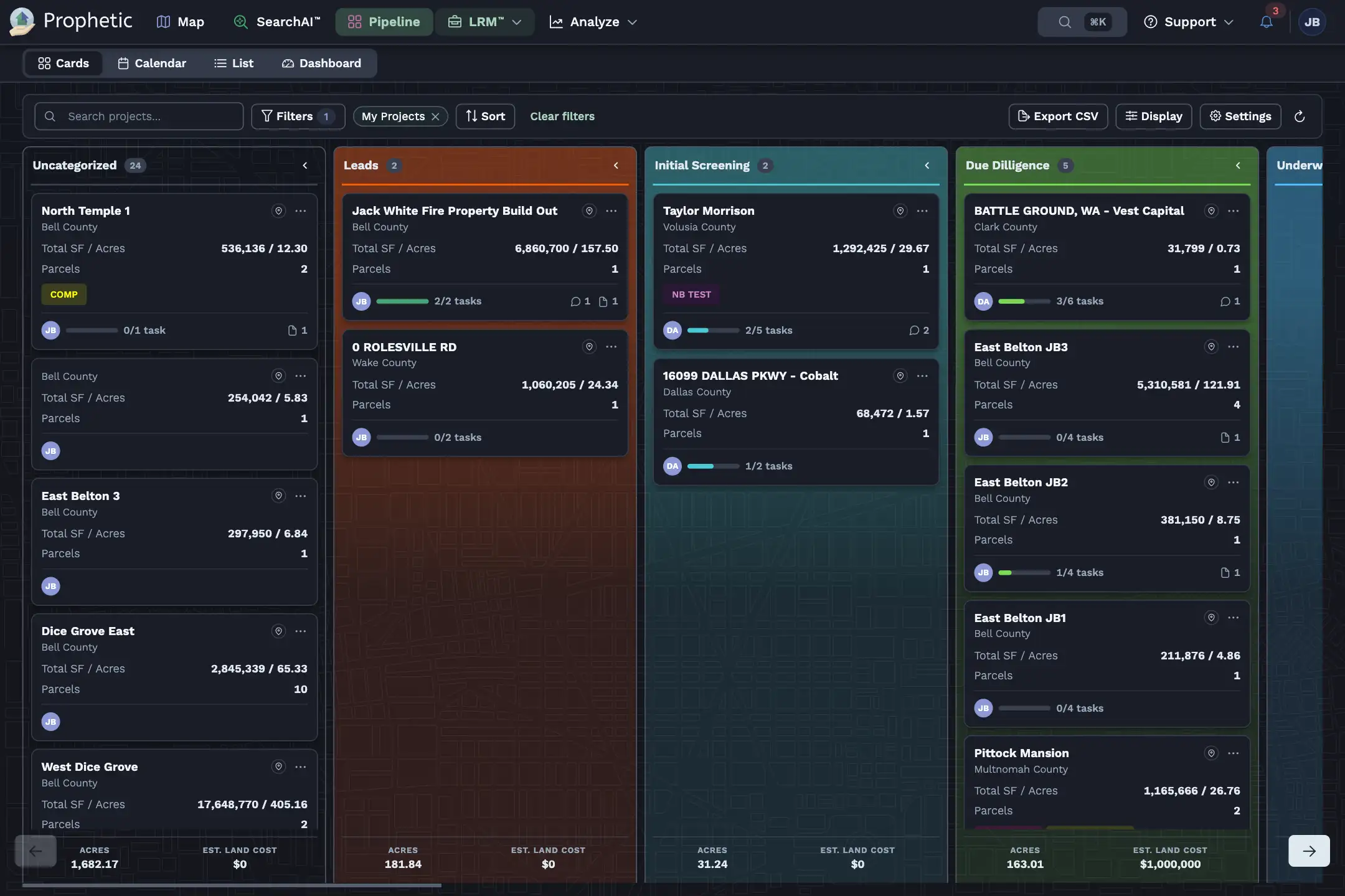Click location pin on Pittock Mansion card
The width and height of the screenshot is (1345, 896).
[1211, 753]
